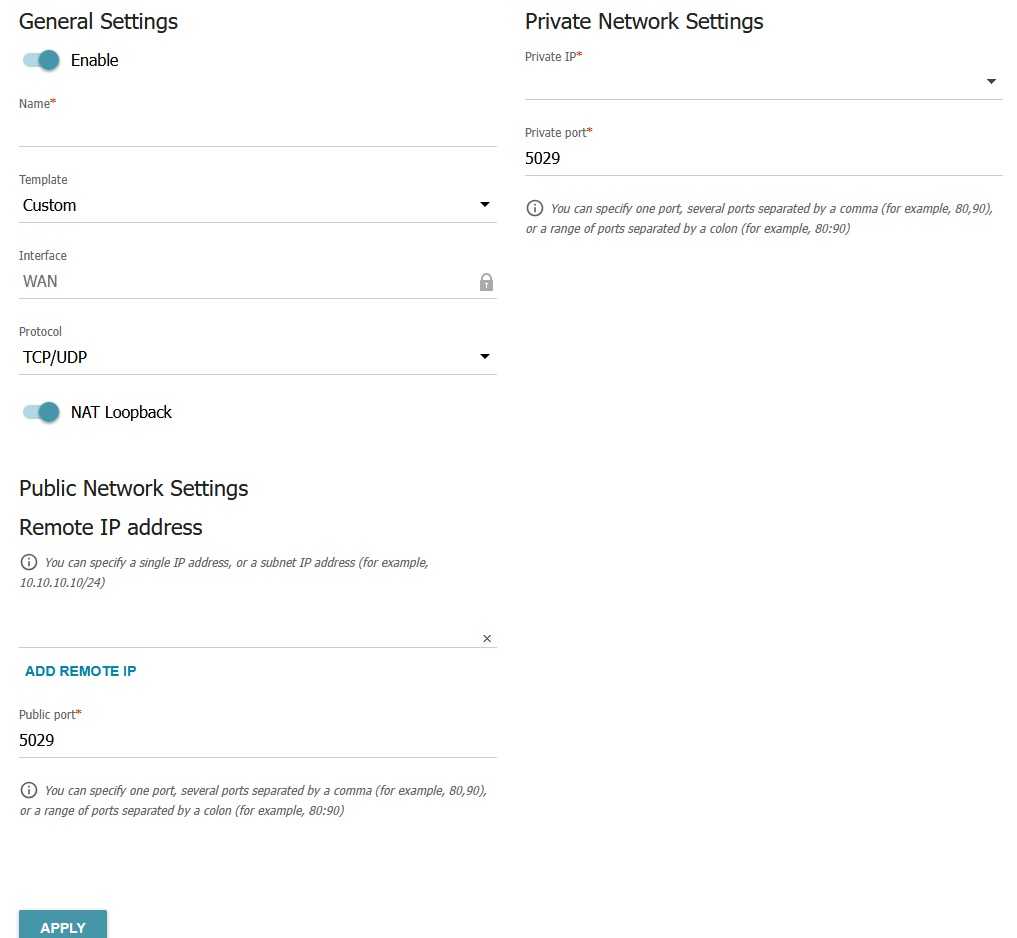
Task: Click the NAT Loopback label text
Action: (x=121, y=412)
